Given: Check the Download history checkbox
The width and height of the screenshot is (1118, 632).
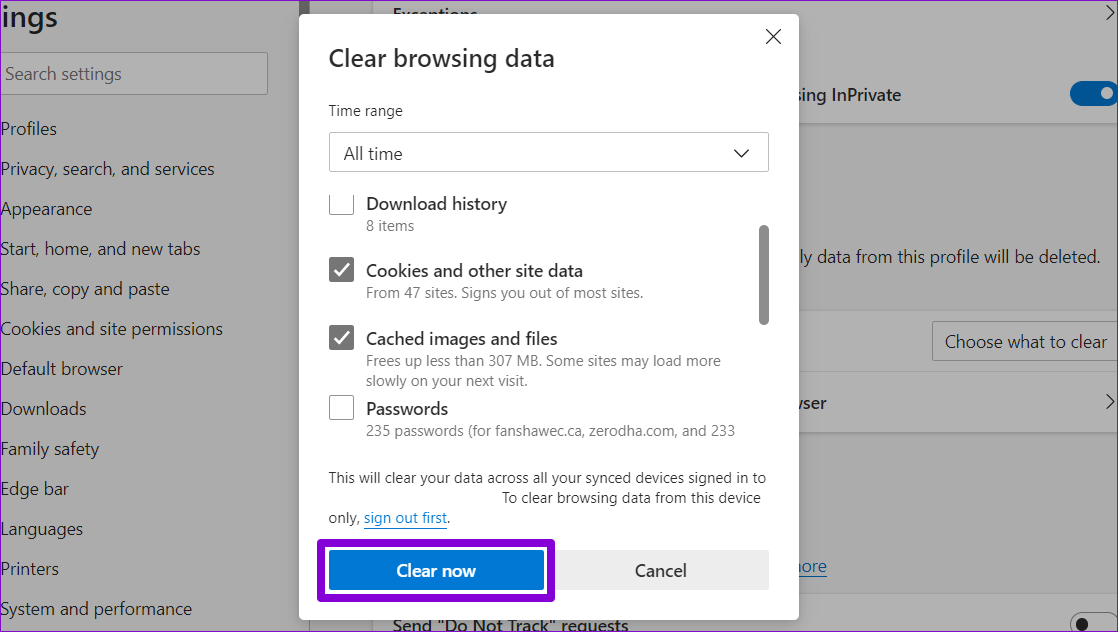Looking at the screenshot, I should point(342,204).
